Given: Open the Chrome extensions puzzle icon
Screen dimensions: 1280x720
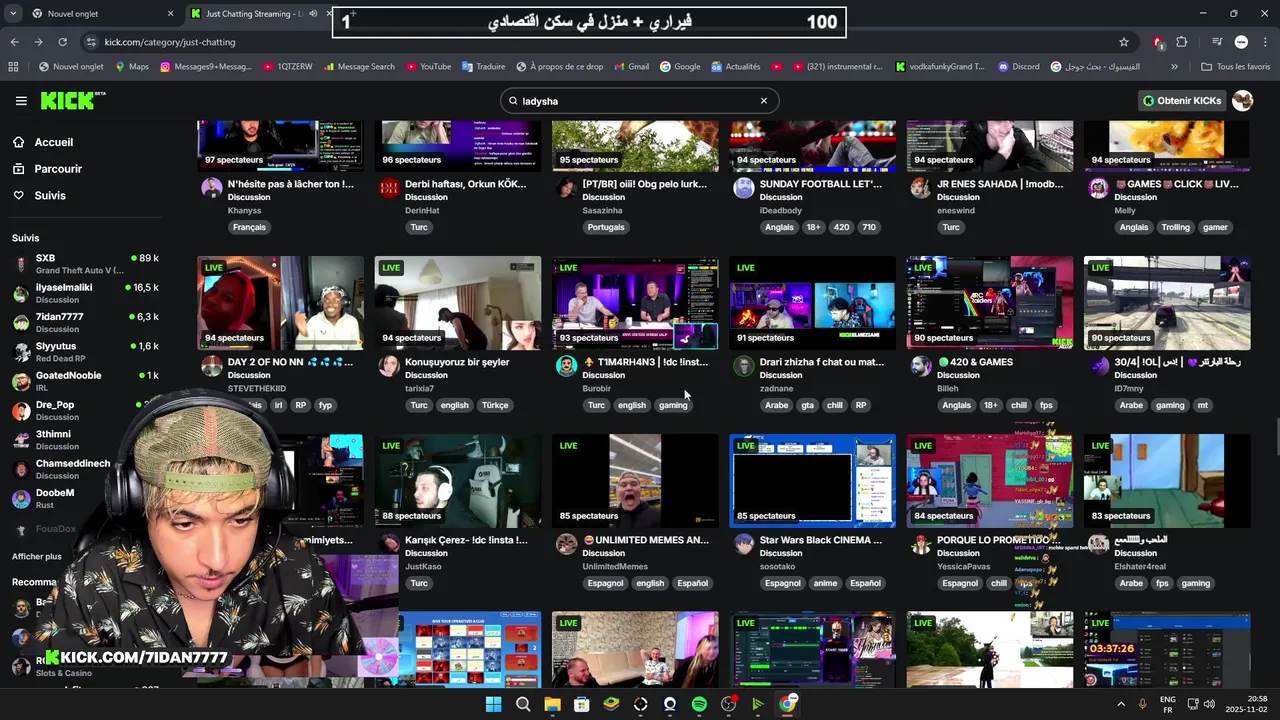Looking at the screenshot, I should tap(1182, 42).
